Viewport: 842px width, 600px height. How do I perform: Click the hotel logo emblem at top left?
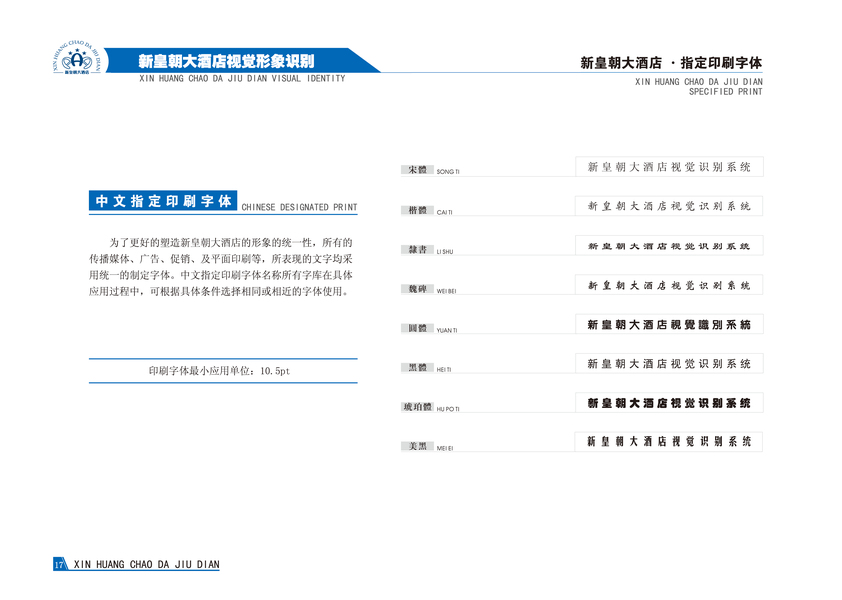(77, 57)
